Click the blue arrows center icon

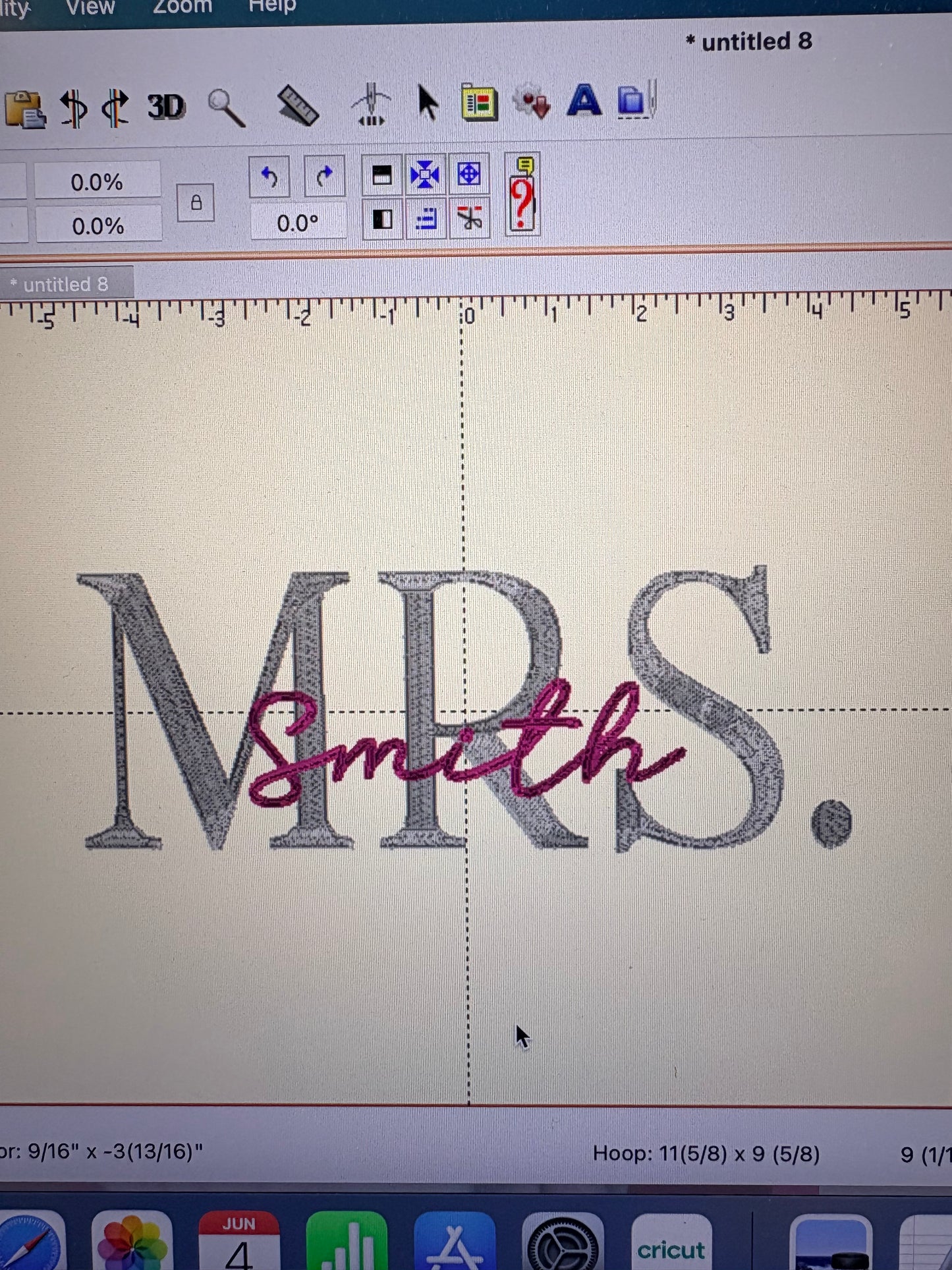425,175
